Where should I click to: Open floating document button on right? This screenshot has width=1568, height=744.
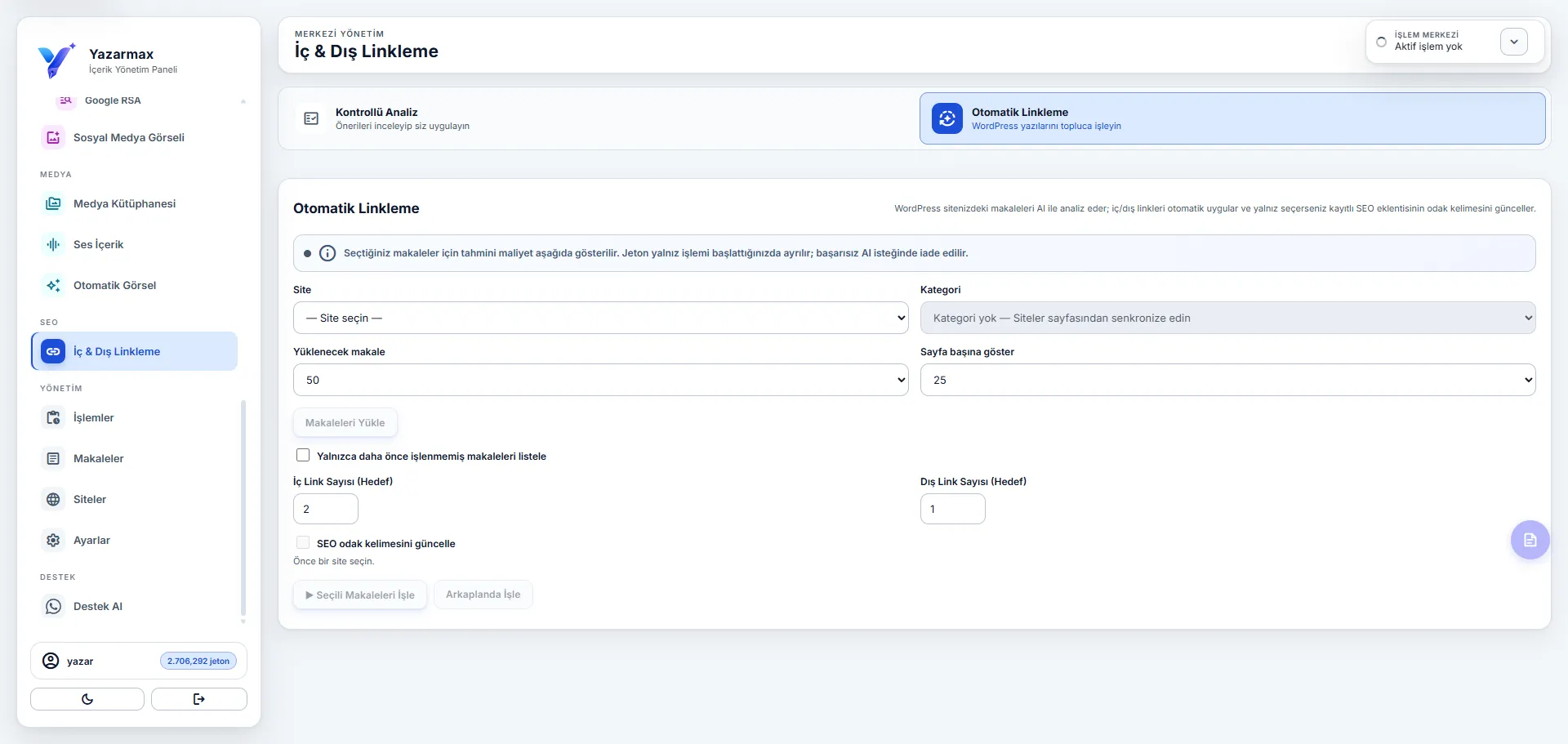tap(1530, 540)
